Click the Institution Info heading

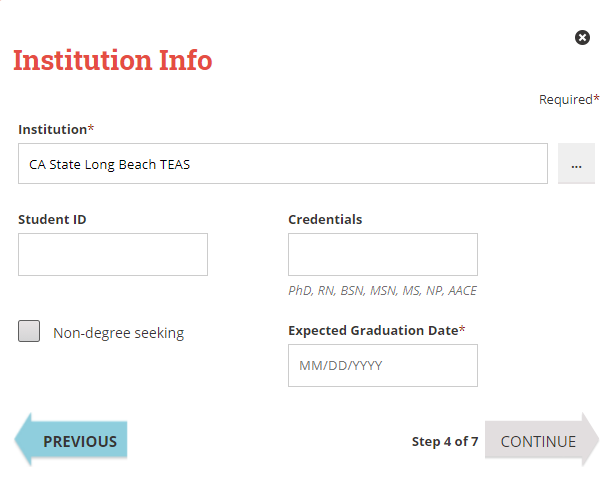click(112, 60)
